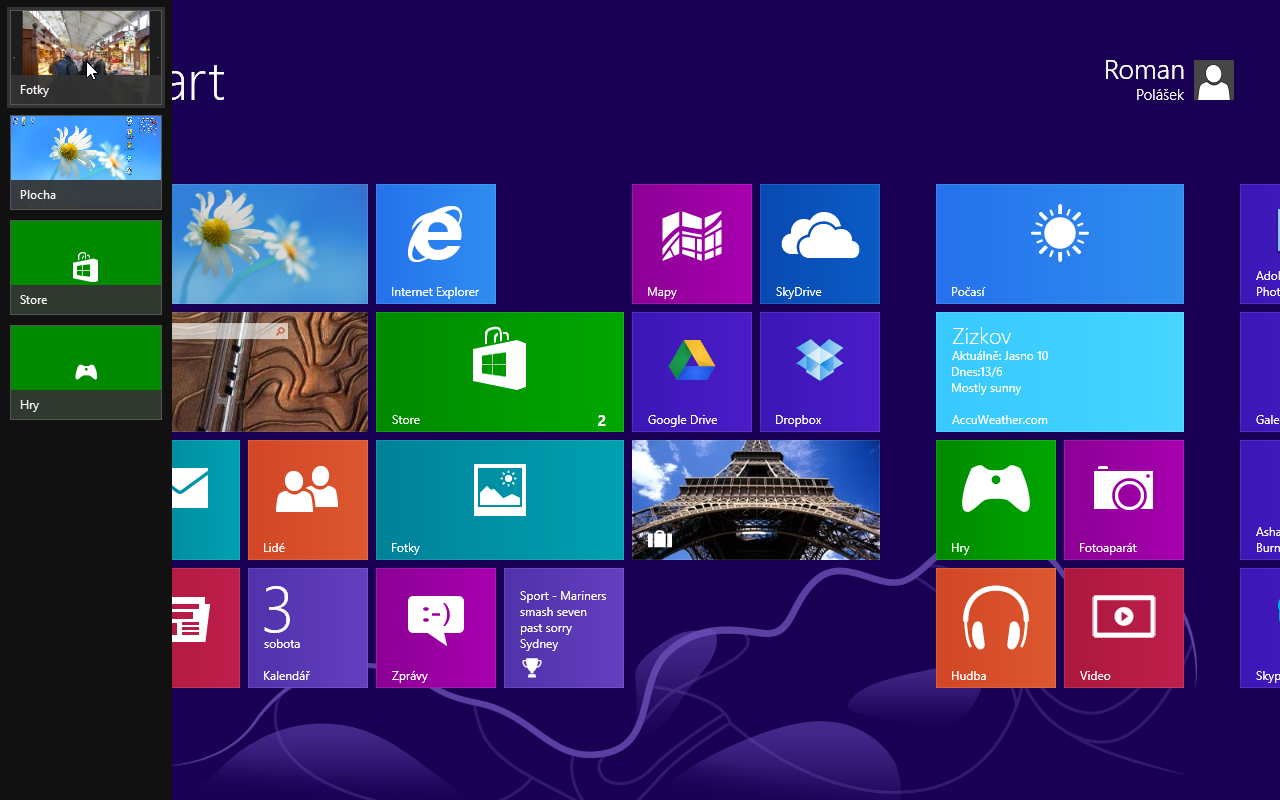Open the green Store tile with badge 2
This screenshot has width=1280, height=800.
coord(500,372)
